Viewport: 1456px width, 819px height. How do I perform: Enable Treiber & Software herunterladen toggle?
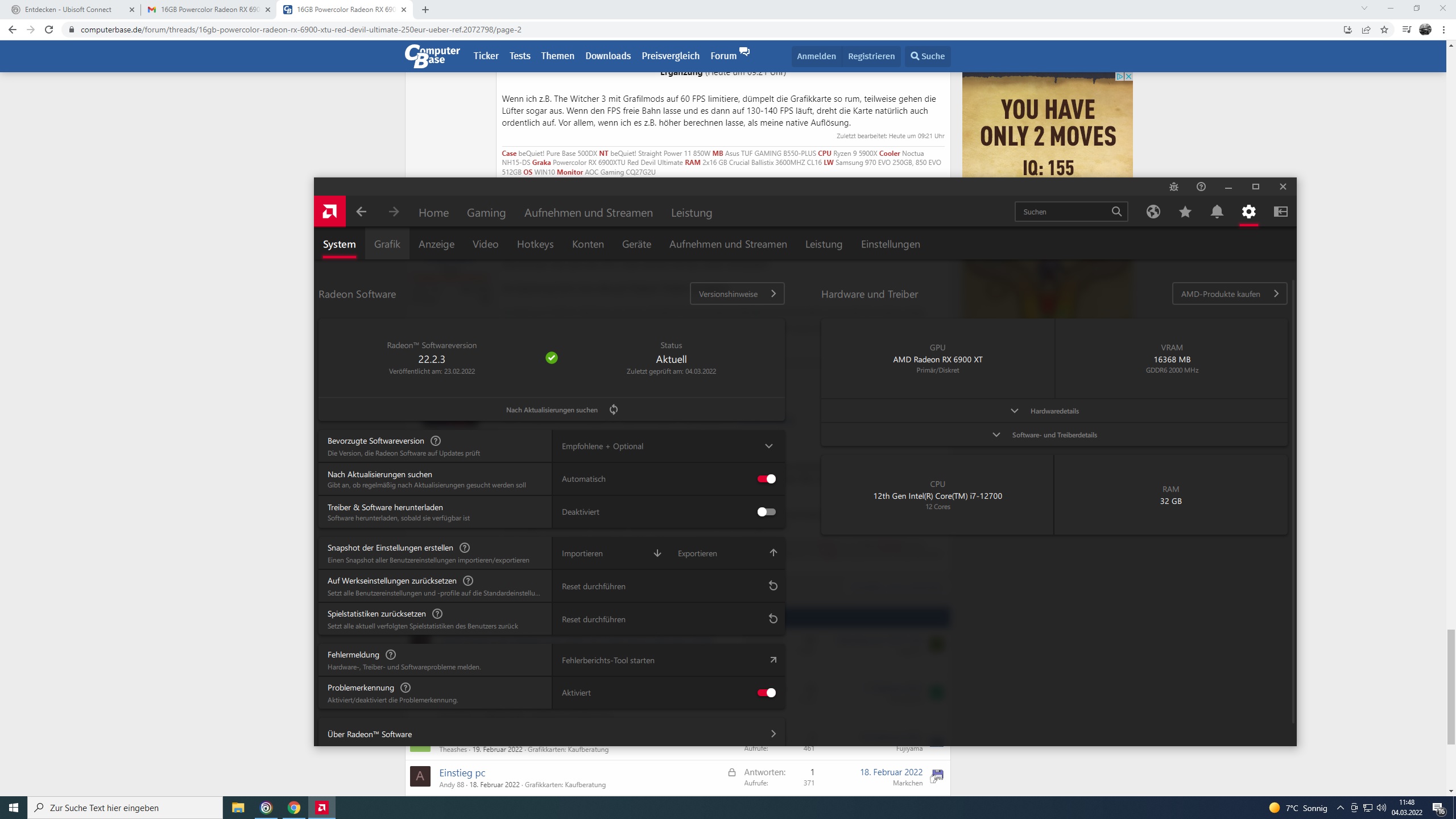[x=766, y=512]
